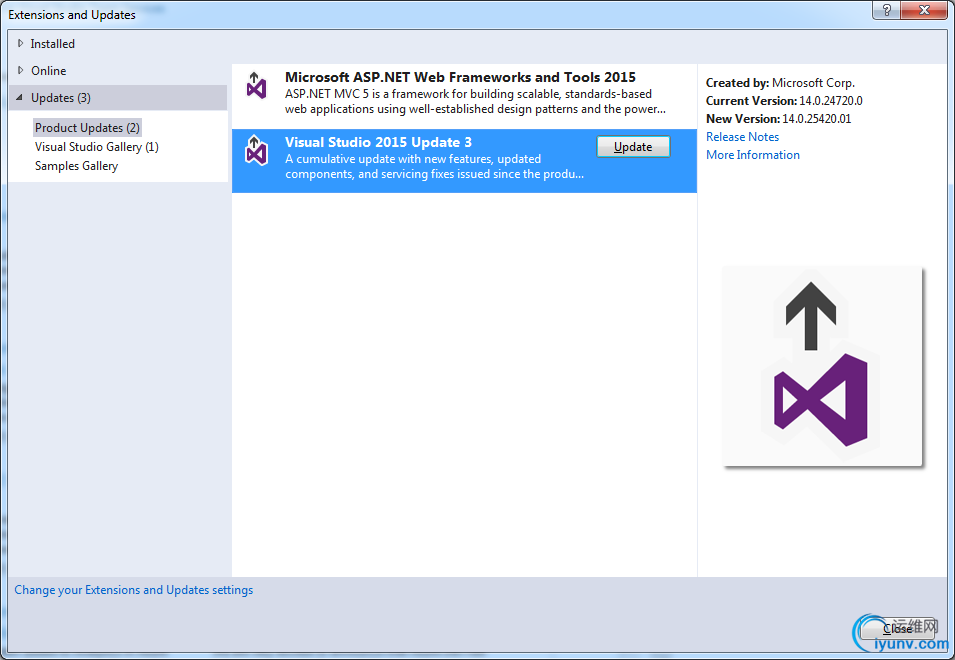Click the Created by Microsoft Corp. text

pyautogui.click(x=780, y=83)
